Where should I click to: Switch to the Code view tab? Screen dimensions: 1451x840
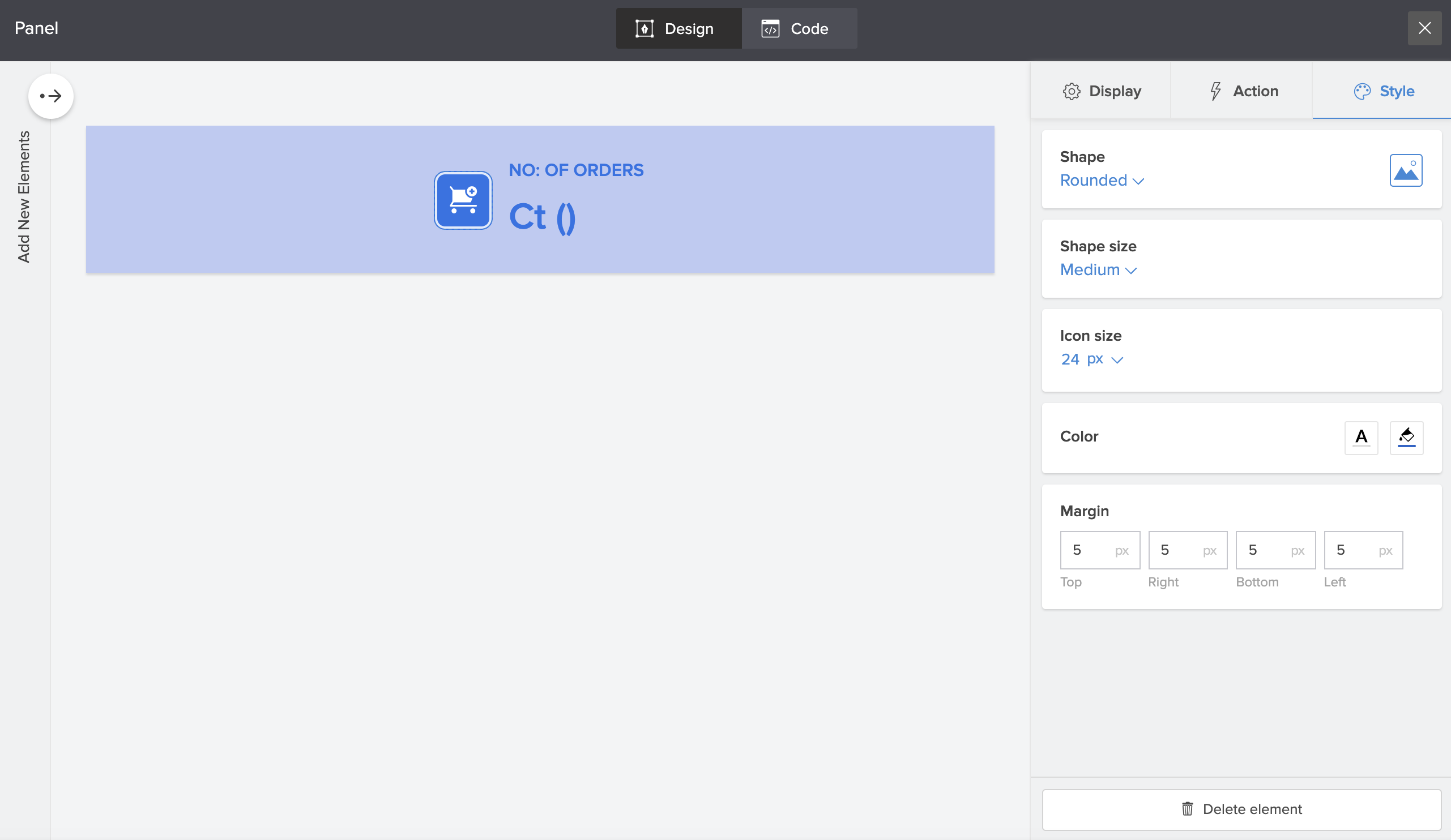(x=799, y=28)
